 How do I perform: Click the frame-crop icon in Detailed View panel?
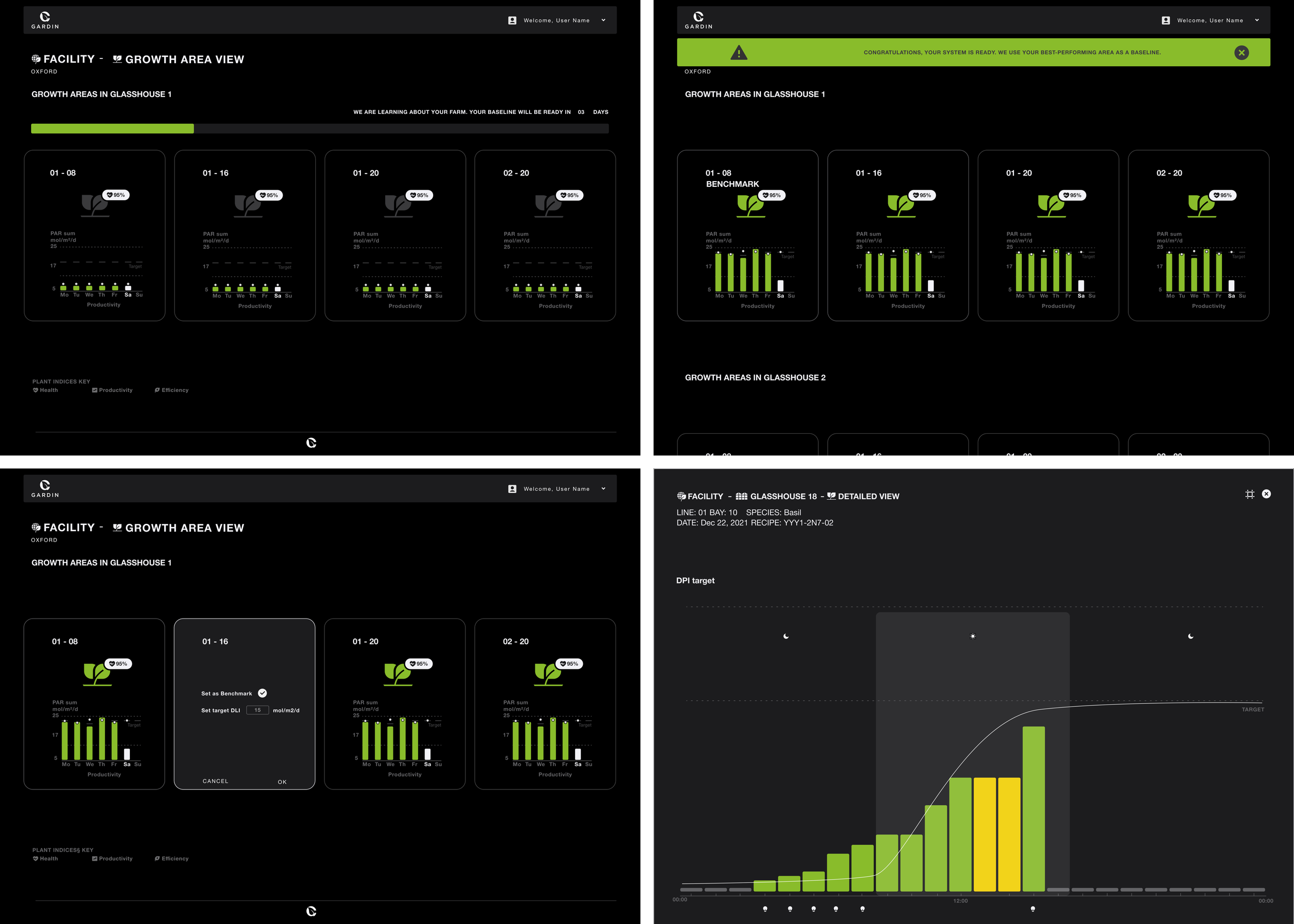pyautogui.click(x=1249, y=494)
